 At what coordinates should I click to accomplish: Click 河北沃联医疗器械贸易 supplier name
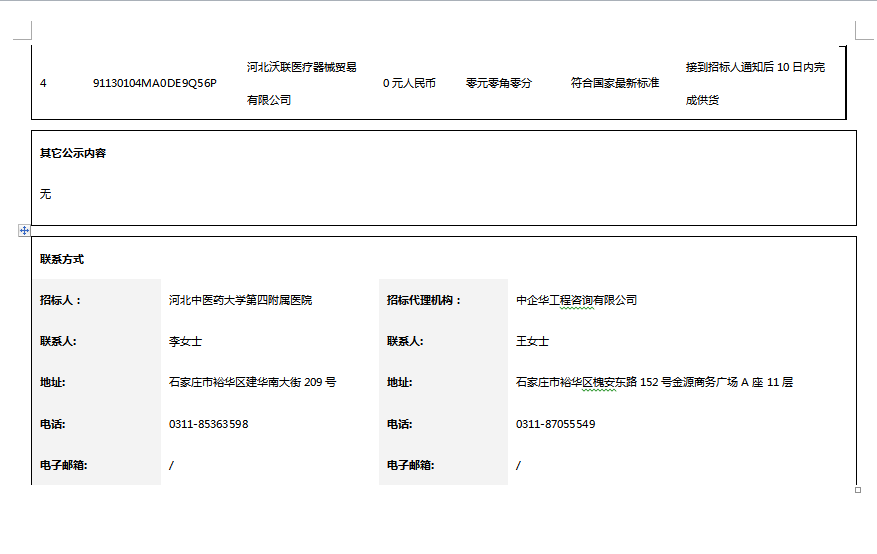pyautogui.click(x=302, y=67)
